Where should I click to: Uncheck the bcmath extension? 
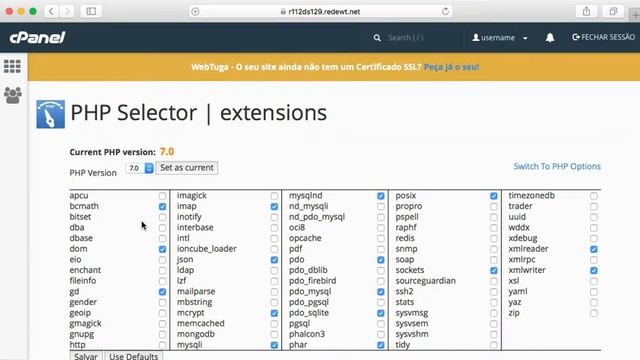162,207
